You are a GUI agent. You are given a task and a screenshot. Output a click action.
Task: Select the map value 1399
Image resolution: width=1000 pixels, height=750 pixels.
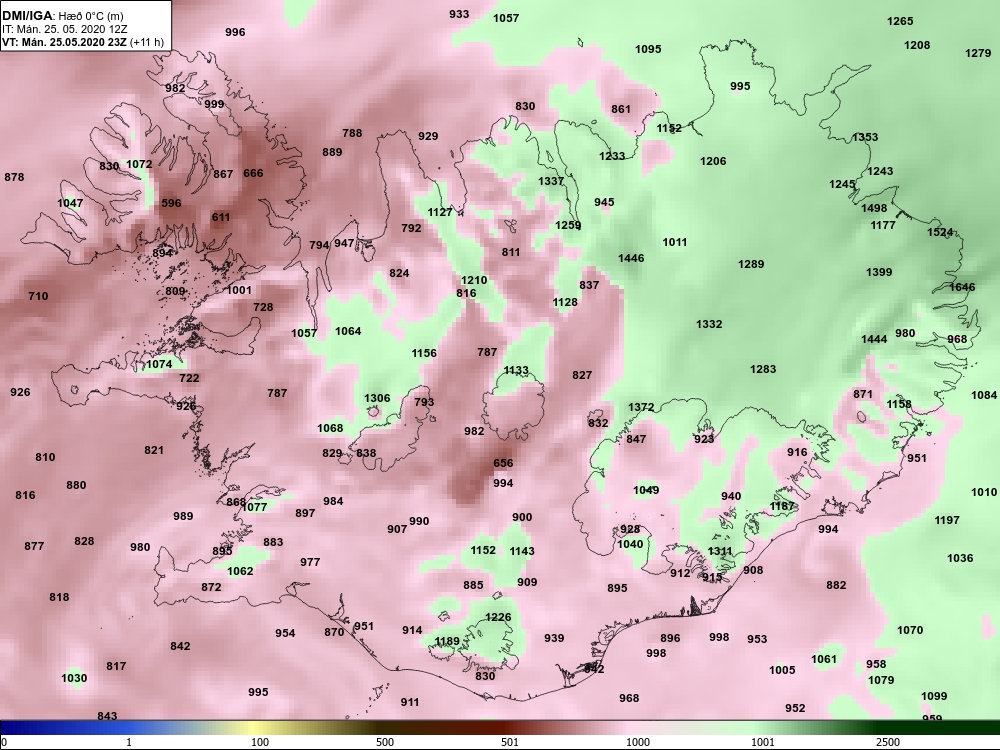pos(879,272)
